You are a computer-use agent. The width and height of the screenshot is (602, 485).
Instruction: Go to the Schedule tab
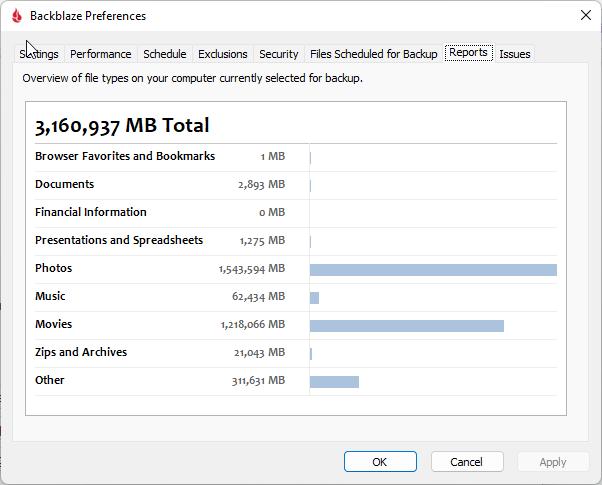tap(165, 54)
